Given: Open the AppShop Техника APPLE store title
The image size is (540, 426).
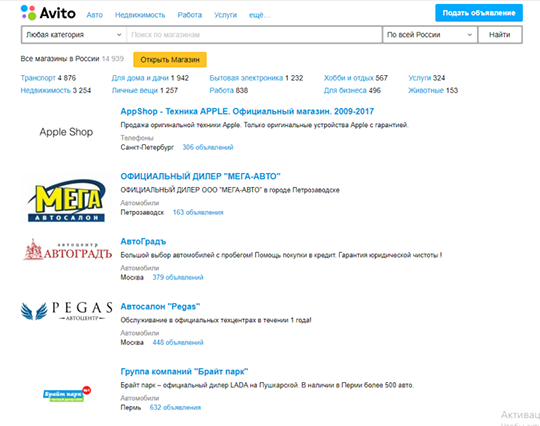Looking at the screenshot, I should pos(247,112).
